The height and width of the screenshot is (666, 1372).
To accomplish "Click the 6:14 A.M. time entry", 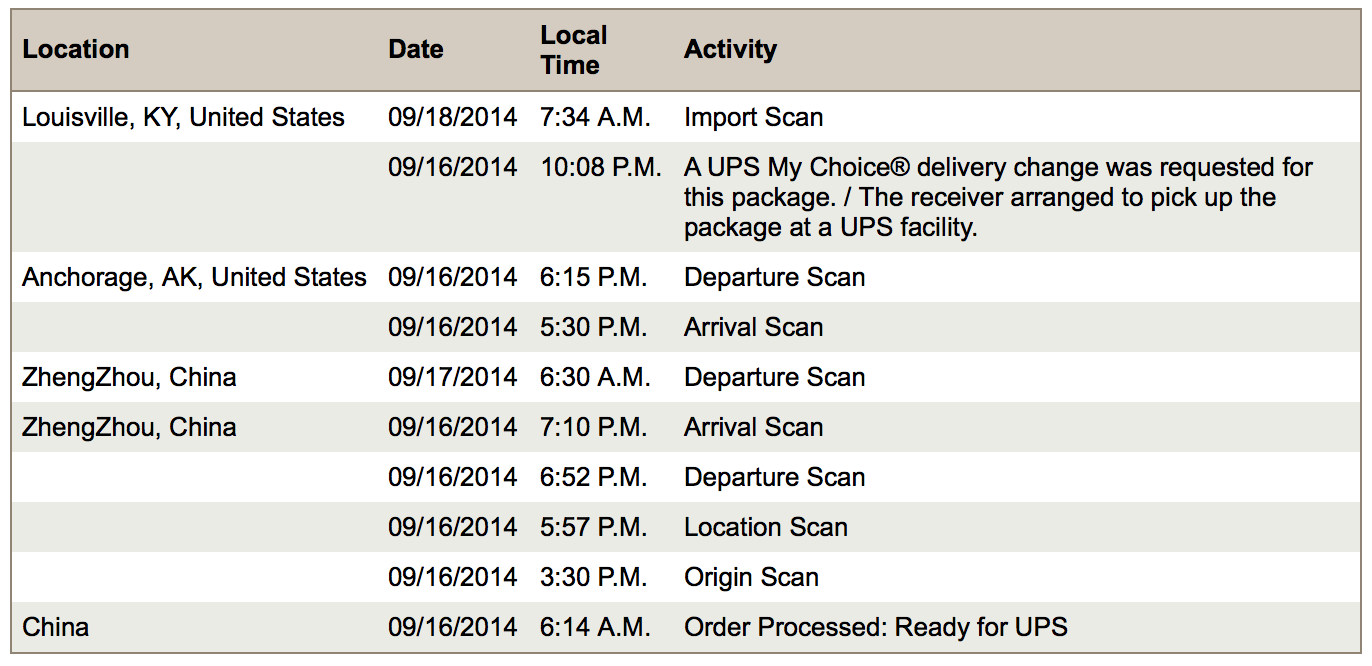I will tap(595, 627).
